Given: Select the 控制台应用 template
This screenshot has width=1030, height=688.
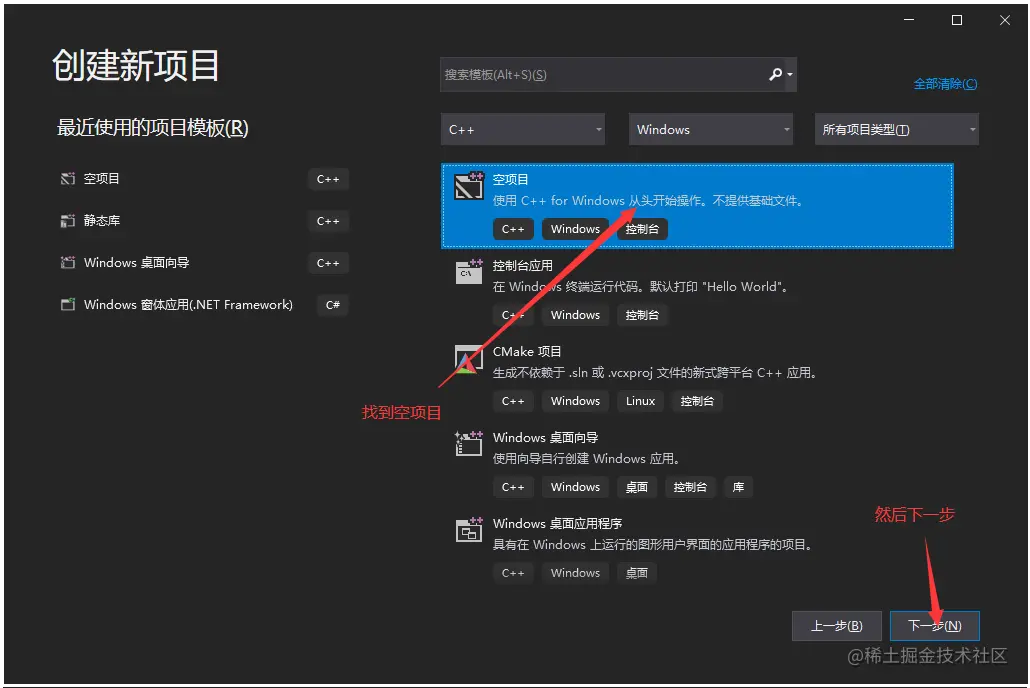Looking at the screenshot, I should click(x=697, y=291).
